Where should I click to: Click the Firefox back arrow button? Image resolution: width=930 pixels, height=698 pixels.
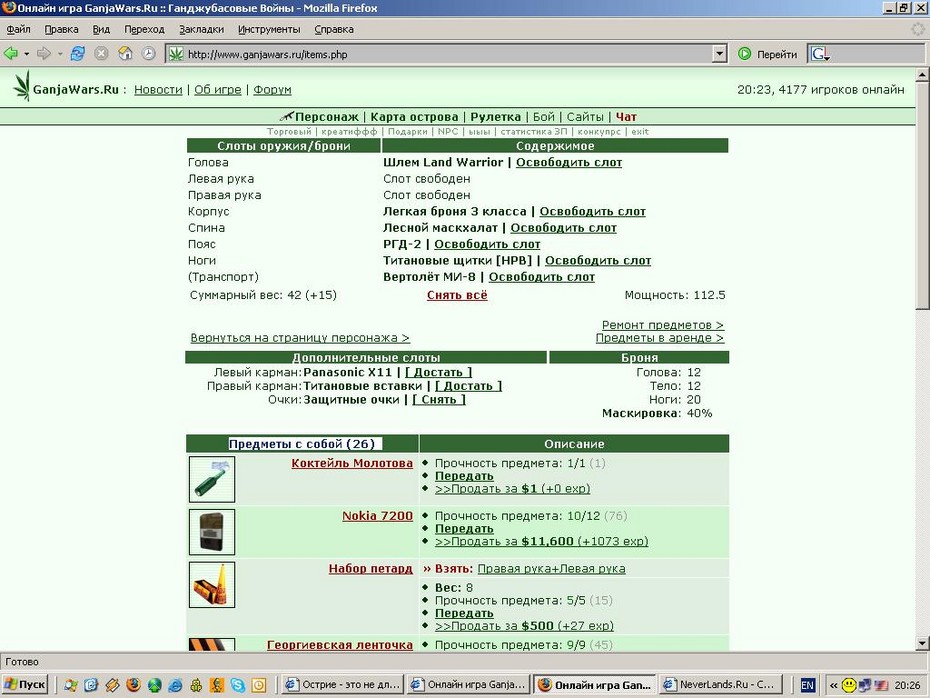(11, 54)
